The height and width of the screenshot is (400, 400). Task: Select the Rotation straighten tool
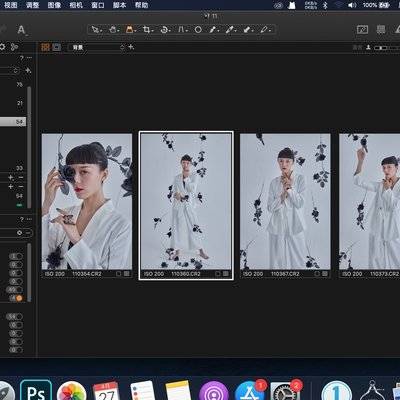(x=164, y=30)
